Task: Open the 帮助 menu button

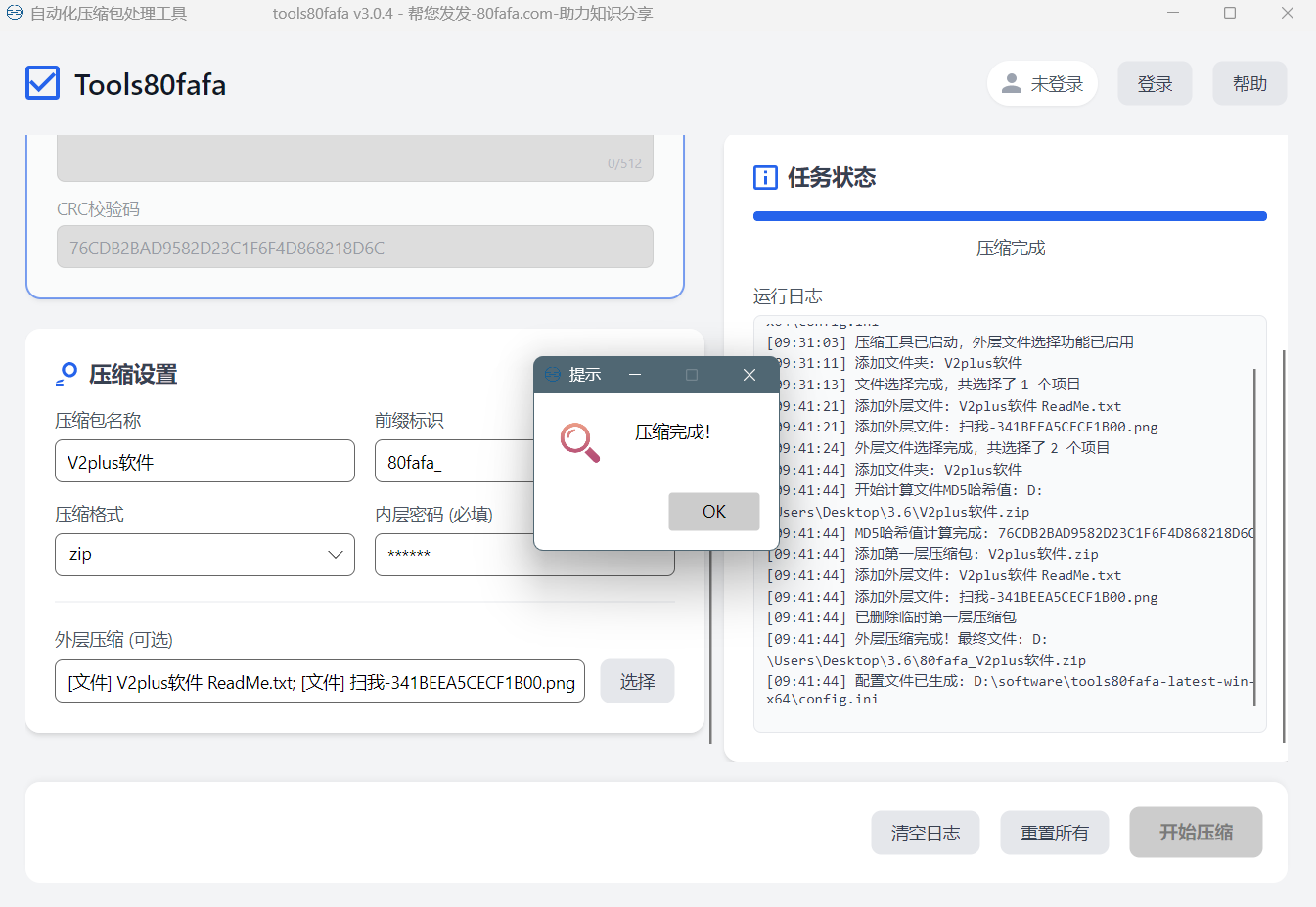Action: (x=1249, y=84)
